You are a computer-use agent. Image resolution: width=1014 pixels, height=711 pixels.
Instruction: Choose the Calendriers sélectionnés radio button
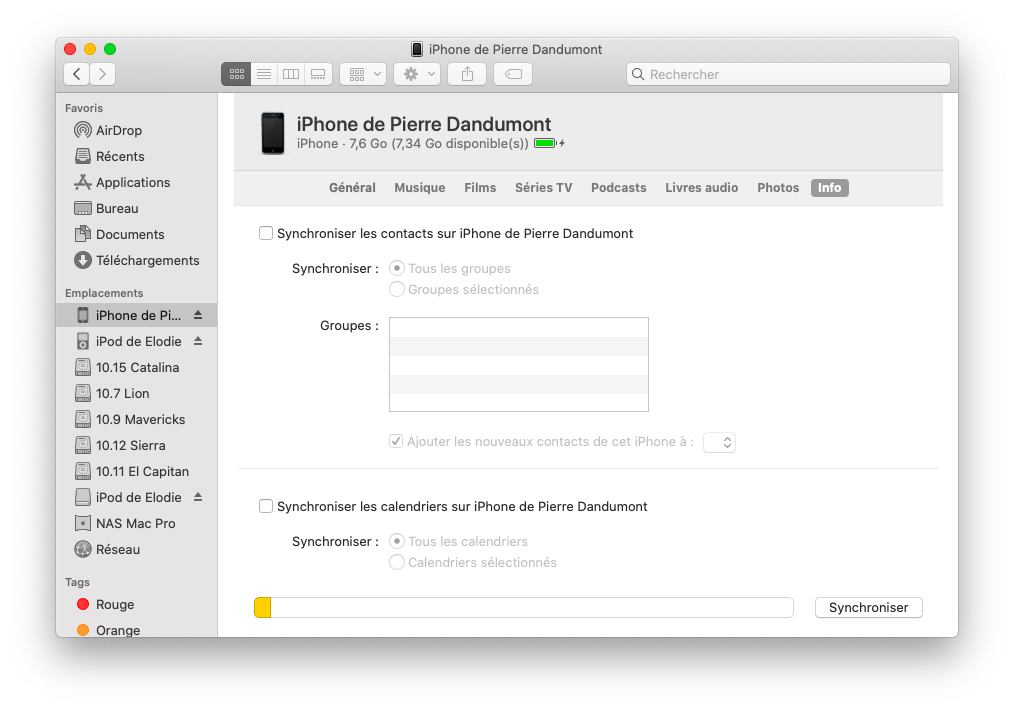tap(396, 562)
